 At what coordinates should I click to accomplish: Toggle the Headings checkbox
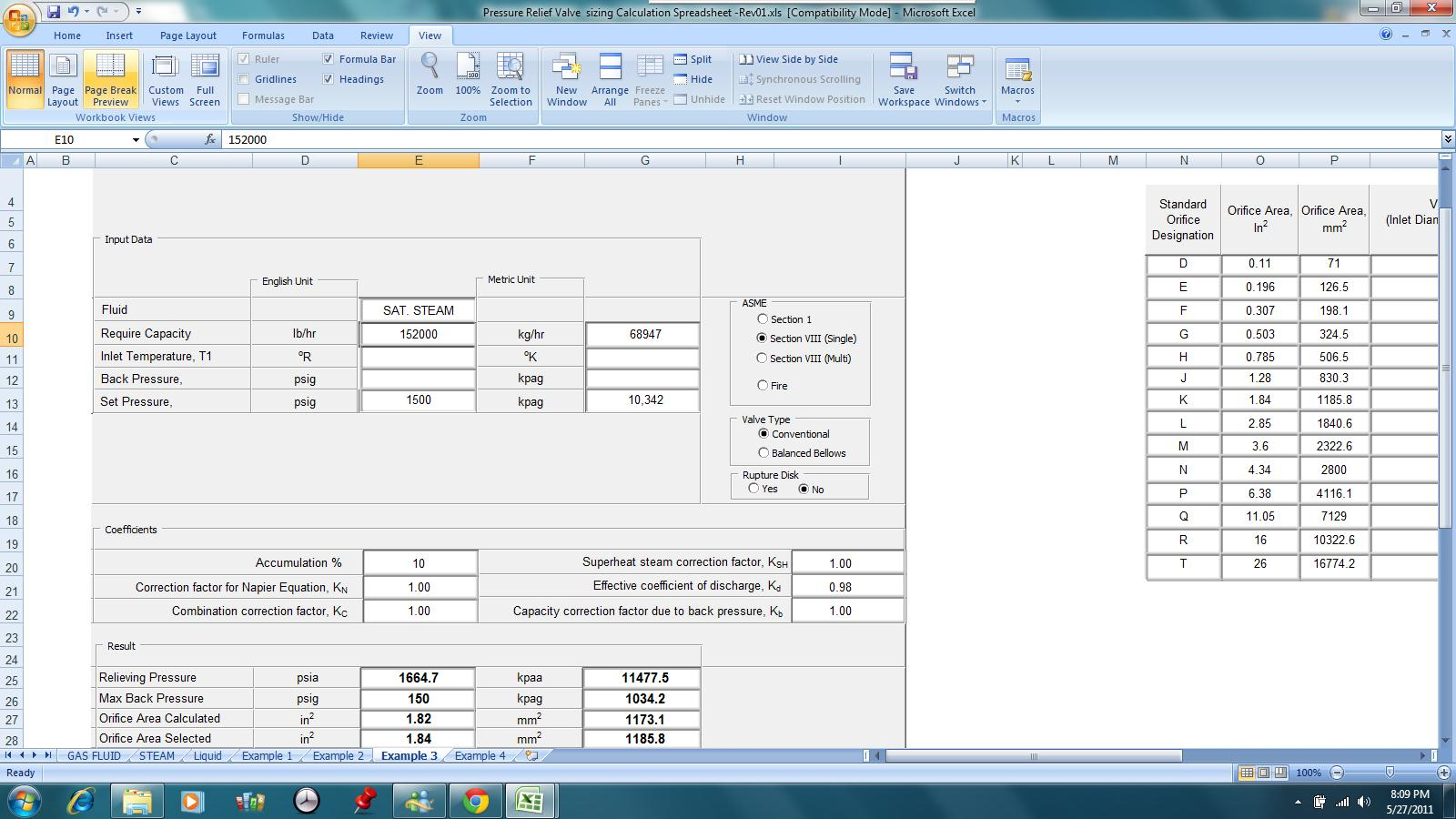pos(329,79)
